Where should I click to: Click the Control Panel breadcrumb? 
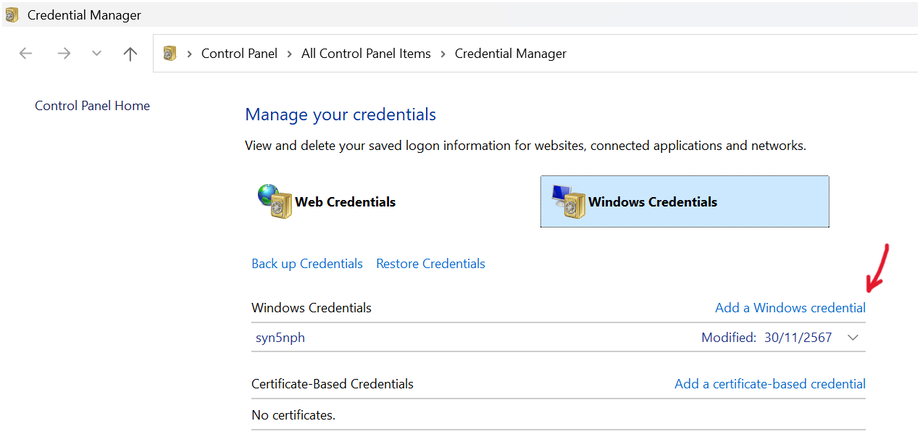pyautogui.click(x=239, y=54)
